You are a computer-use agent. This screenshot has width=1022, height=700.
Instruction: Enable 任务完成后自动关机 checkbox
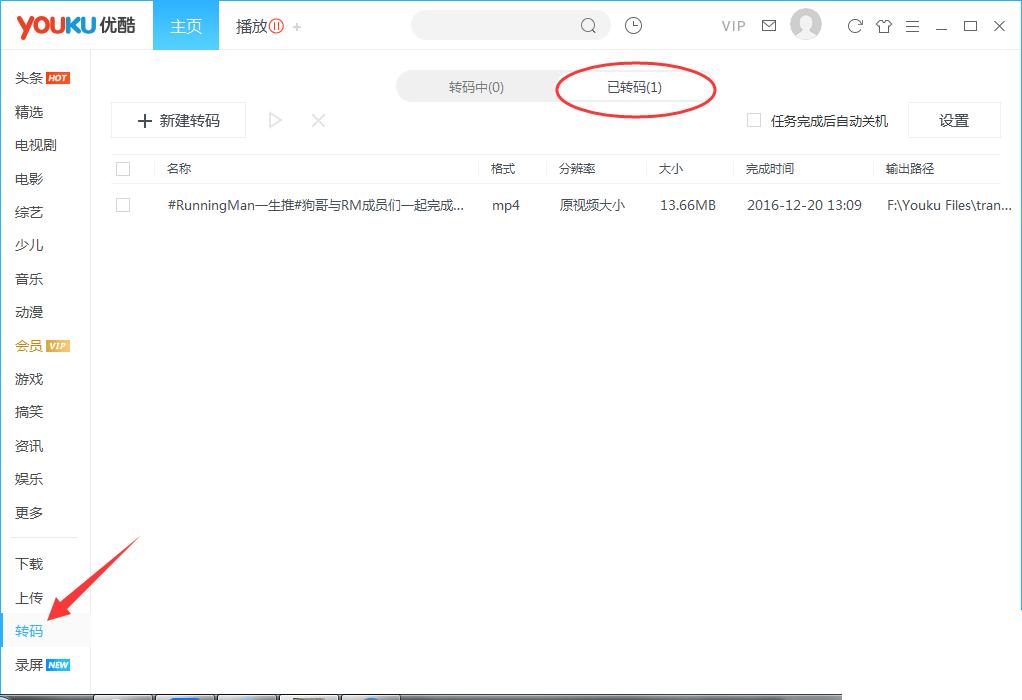click(x=753, y=120)
